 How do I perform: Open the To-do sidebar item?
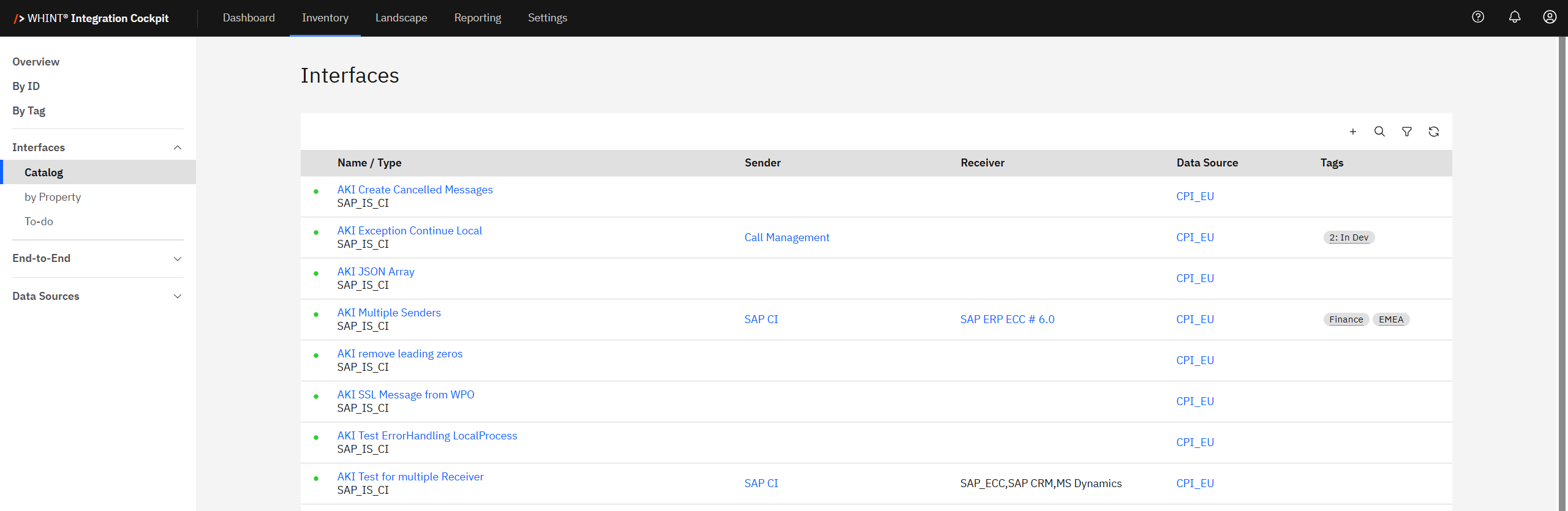tap(39, 222)
